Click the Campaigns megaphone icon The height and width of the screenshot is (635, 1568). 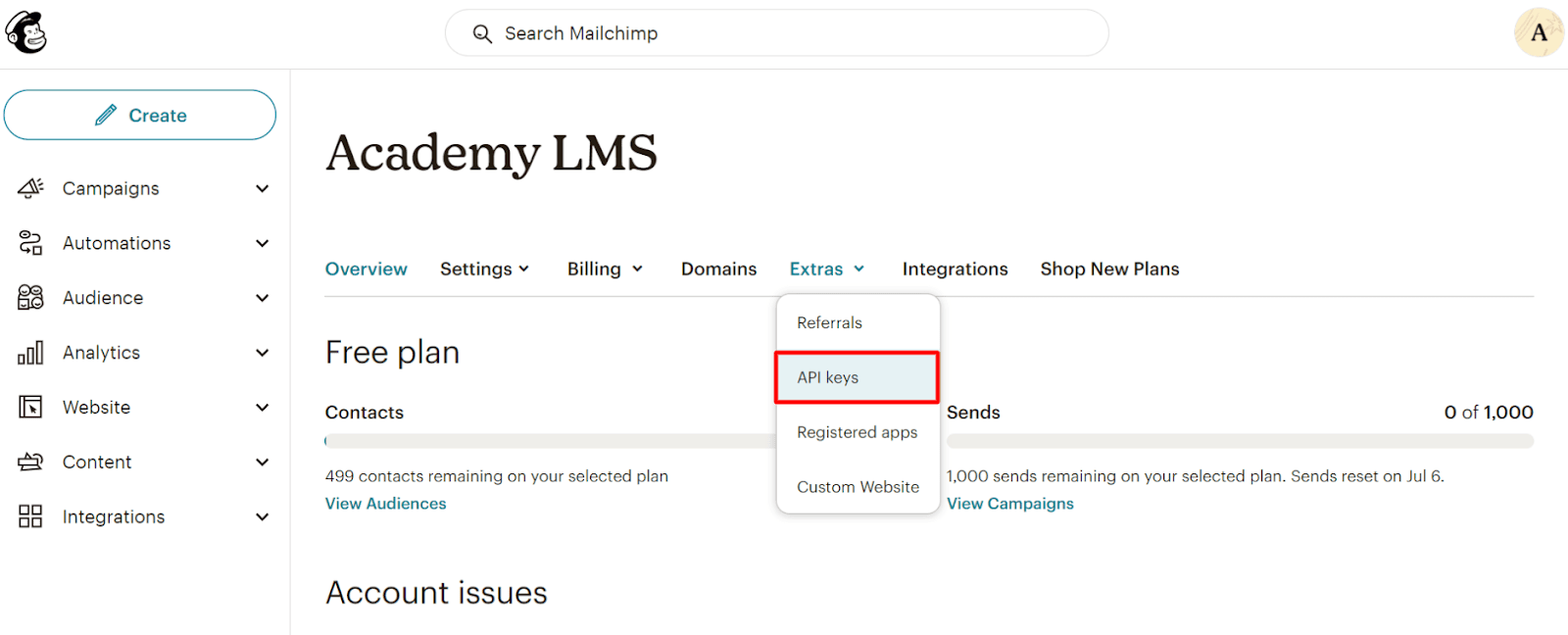tap(30, 188)
